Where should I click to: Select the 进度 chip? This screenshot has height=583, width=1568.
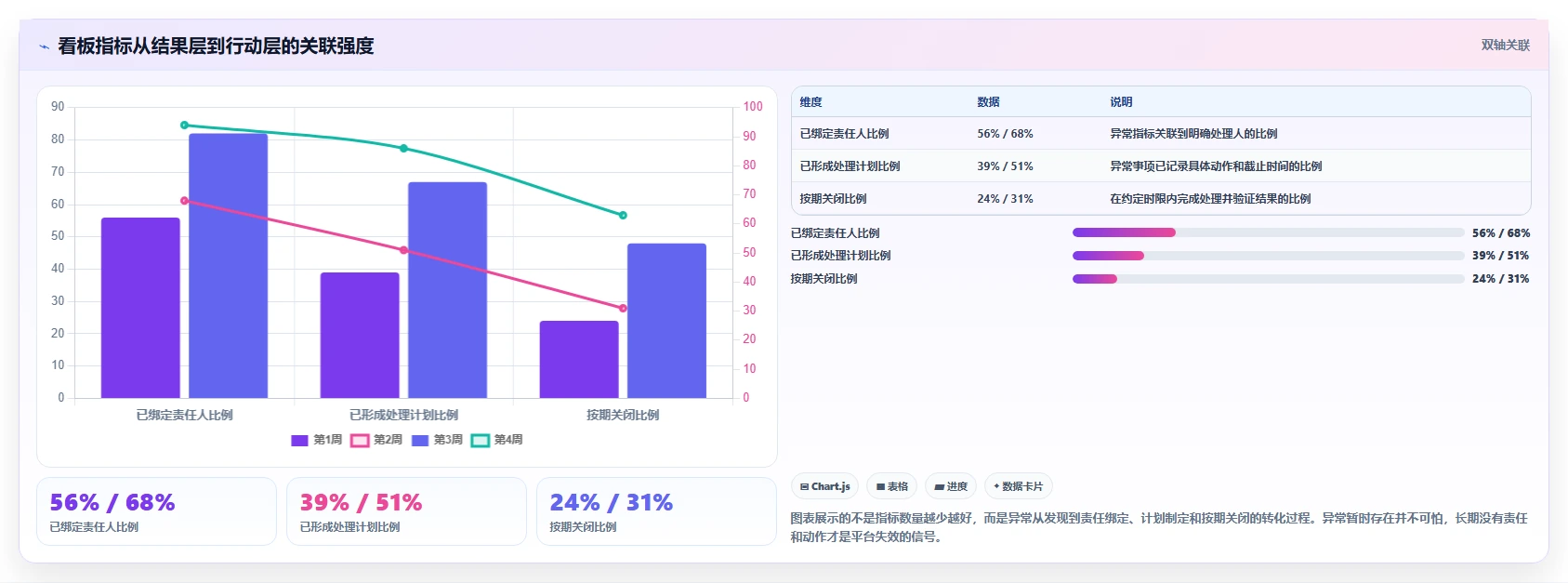click(951, 486)
